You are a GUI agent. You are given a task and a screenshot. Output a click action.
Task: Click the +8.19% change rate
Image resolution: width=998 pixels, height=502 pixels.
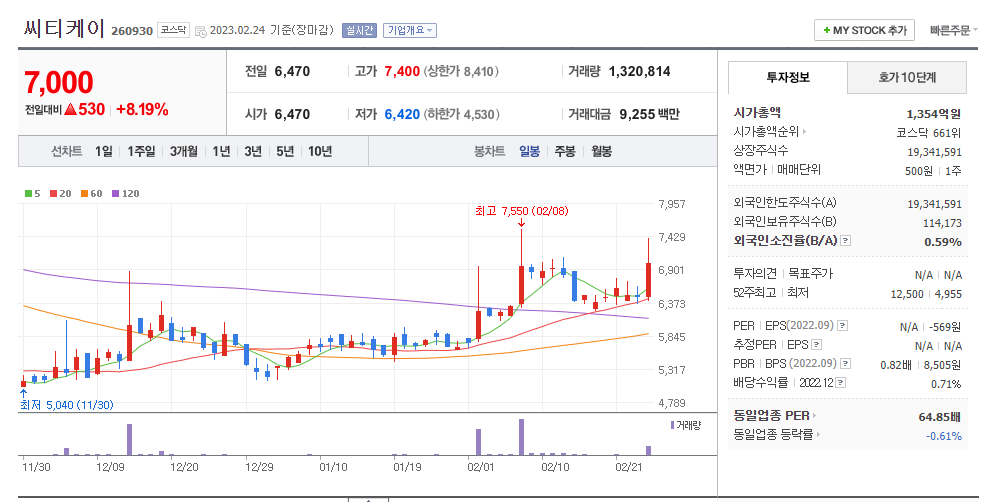pos(142,109)
